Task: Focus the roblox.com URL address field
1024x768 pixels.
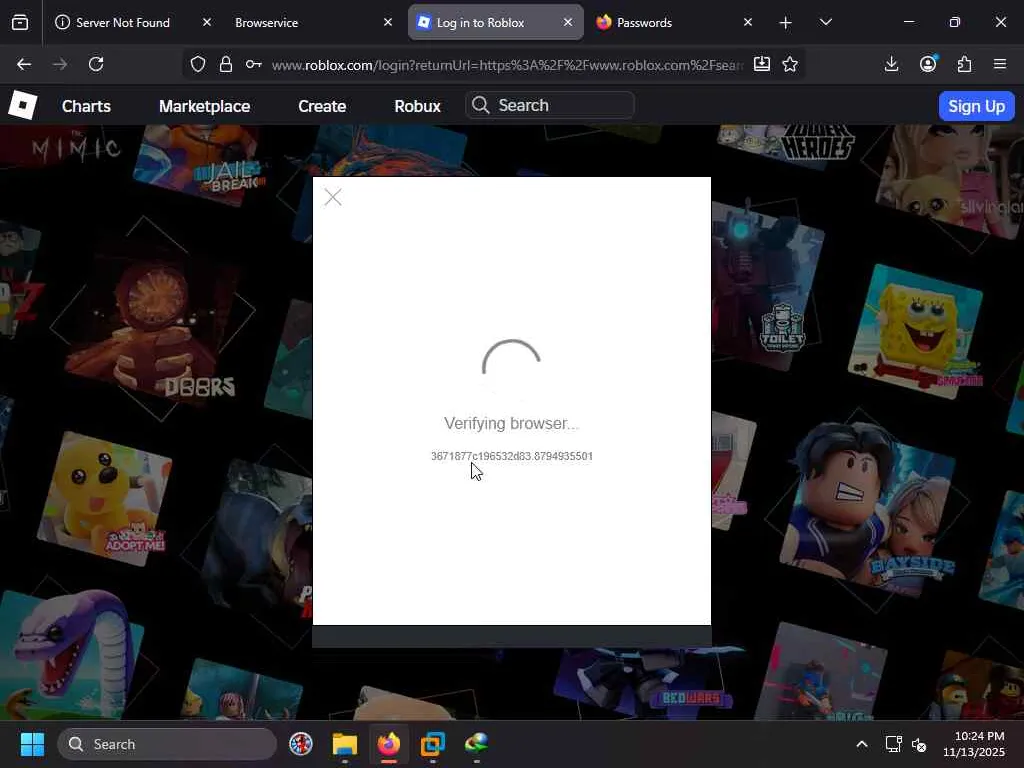Action: coord(507,65)
